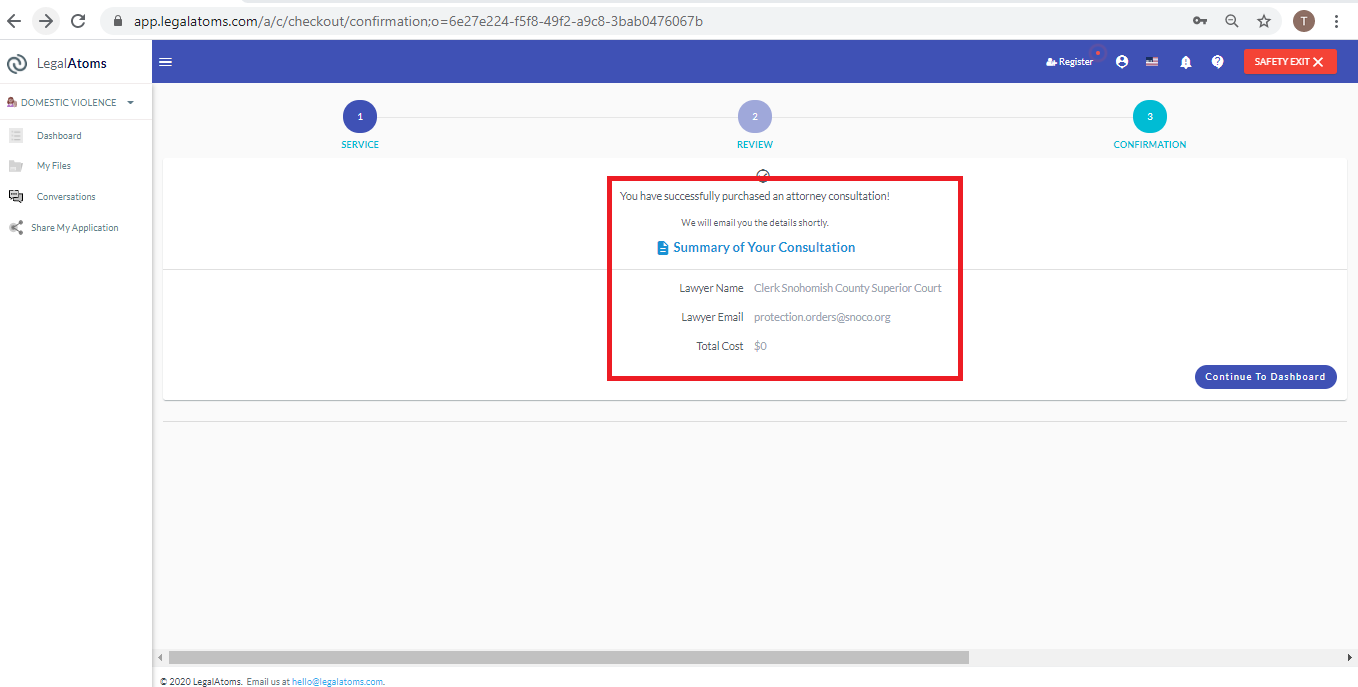1358x687 pixels.
Task: Open the saved passwords key icon
Action: pyautogui.click(x=1200, y=21)
